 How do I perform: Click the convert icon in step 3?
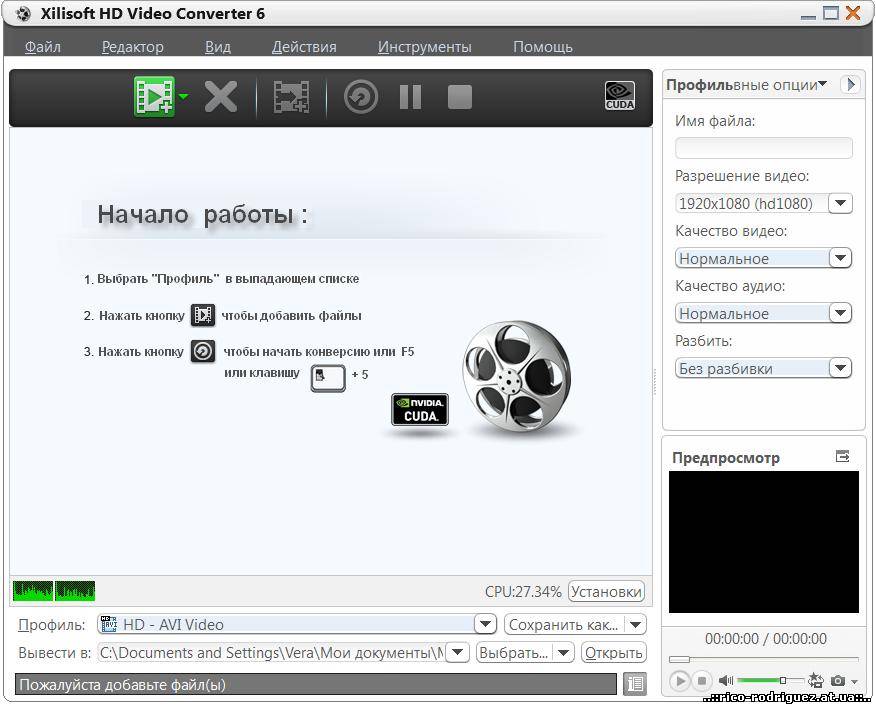[x=203, y=352]
